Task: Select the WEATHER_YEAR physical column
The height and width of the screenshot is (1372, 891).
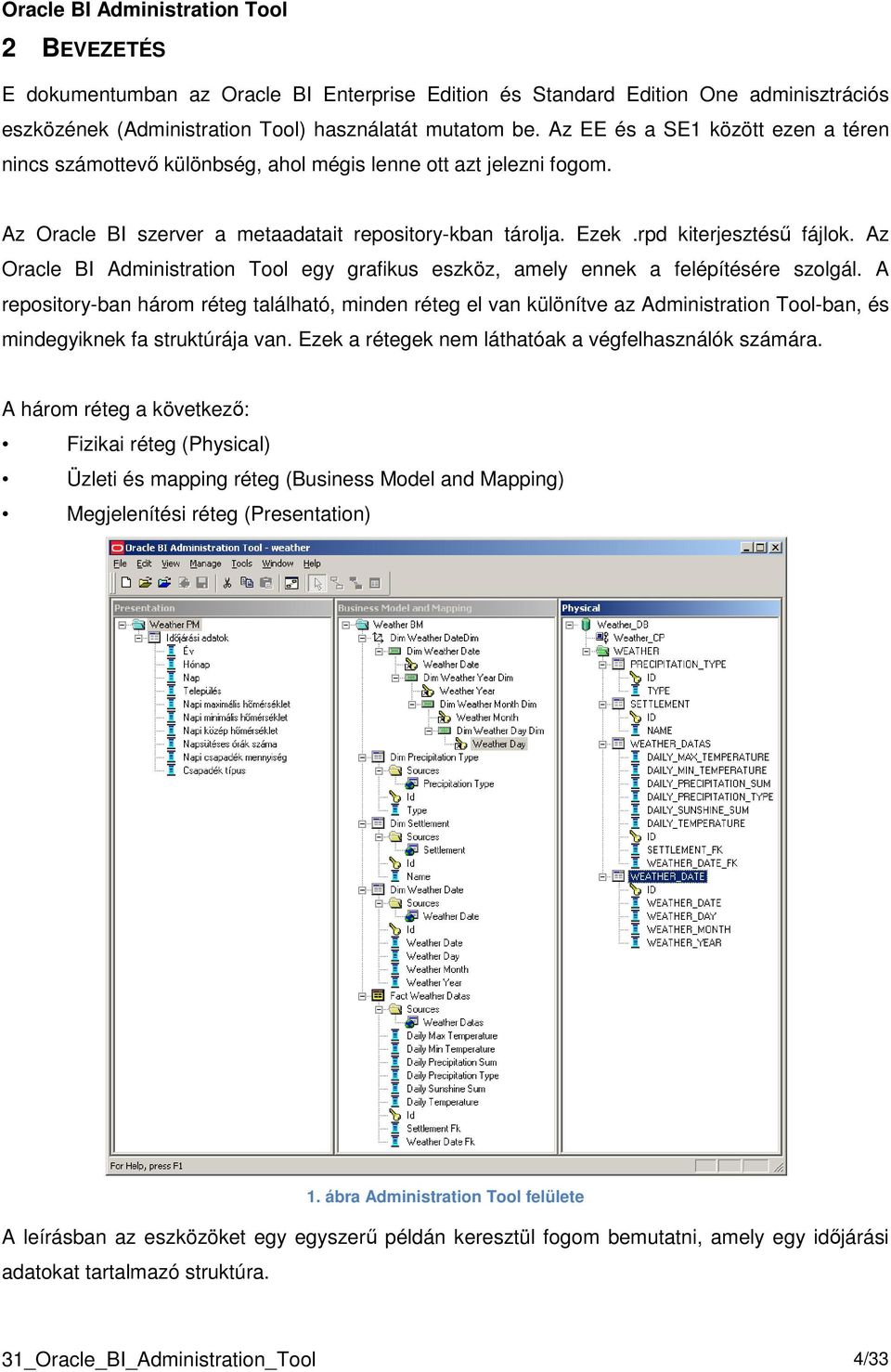Action: point(683,942)
